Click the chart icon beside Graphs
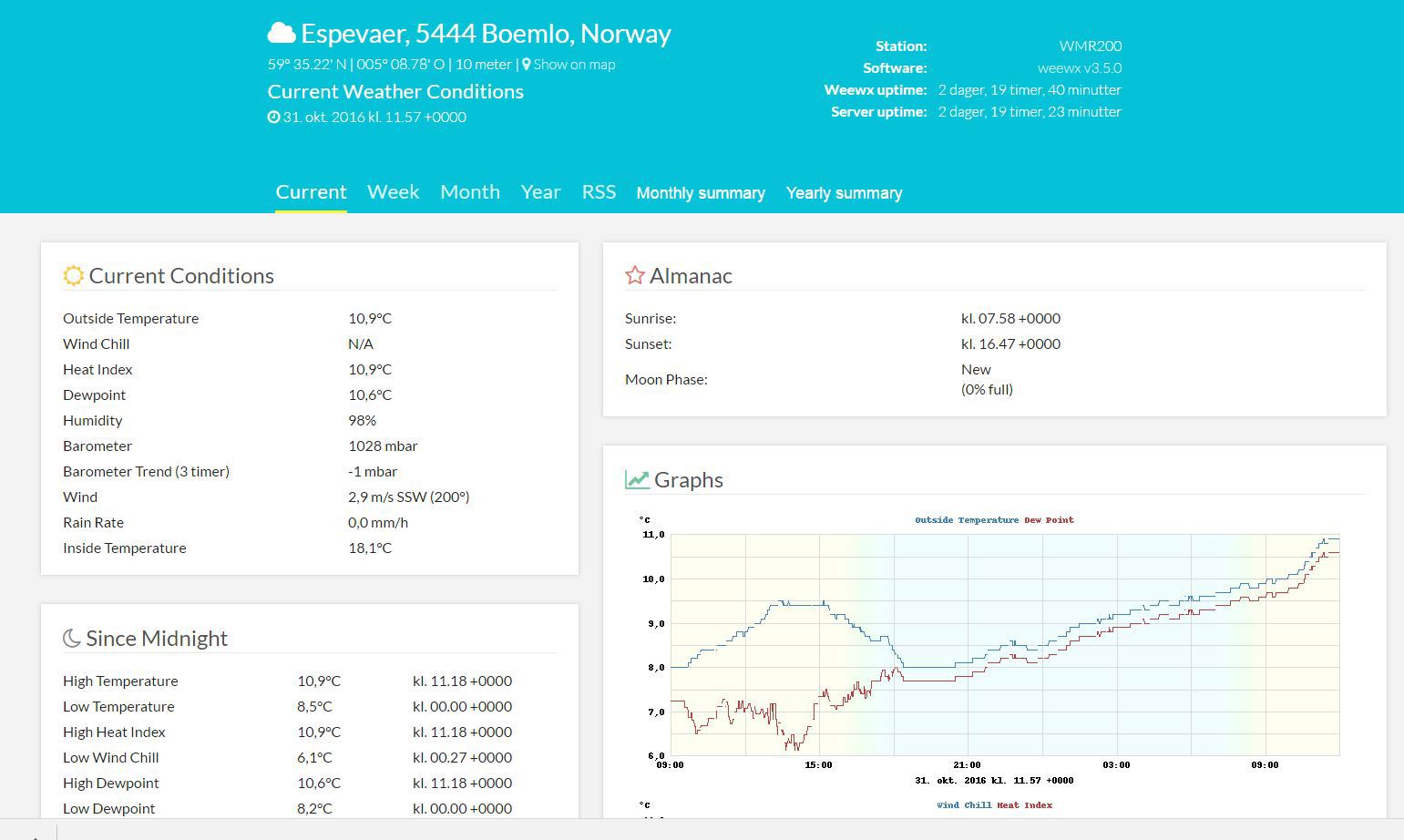Viewport: 1404px width, 840px height. (x=637, y=480)
